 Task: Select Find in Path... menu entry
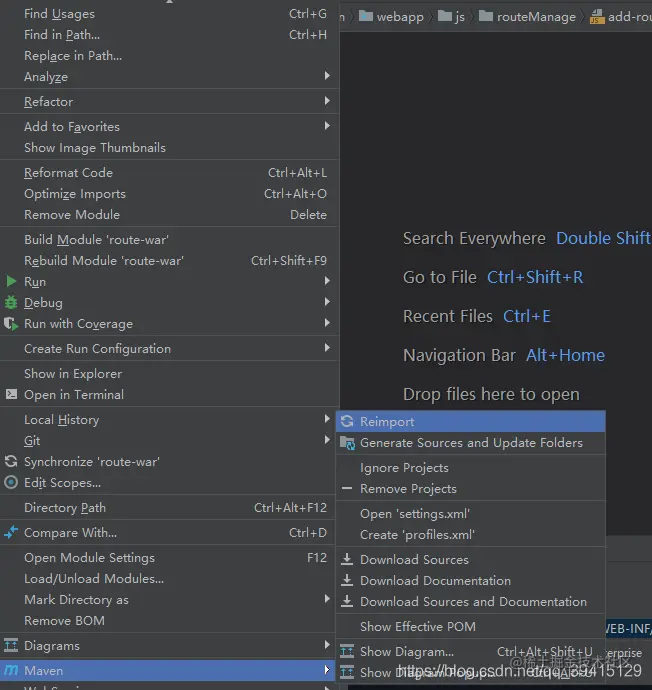coord(169,35)
